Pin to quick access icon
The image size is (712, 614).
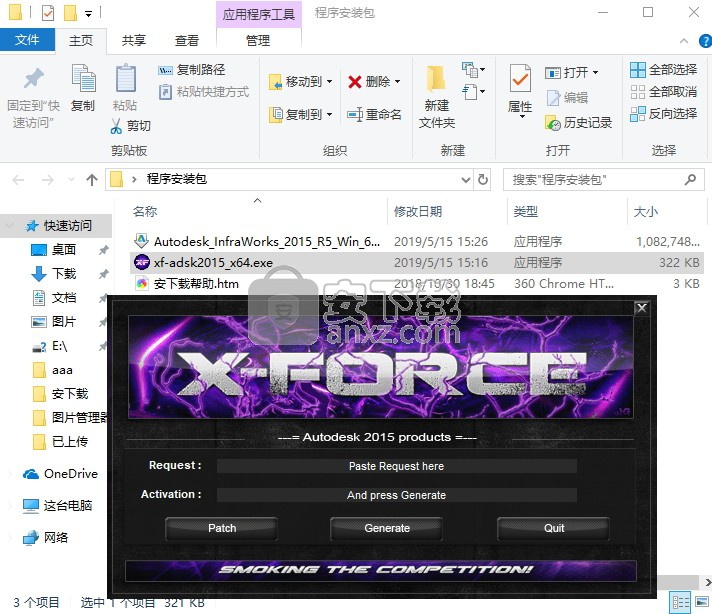click(34, 79)
